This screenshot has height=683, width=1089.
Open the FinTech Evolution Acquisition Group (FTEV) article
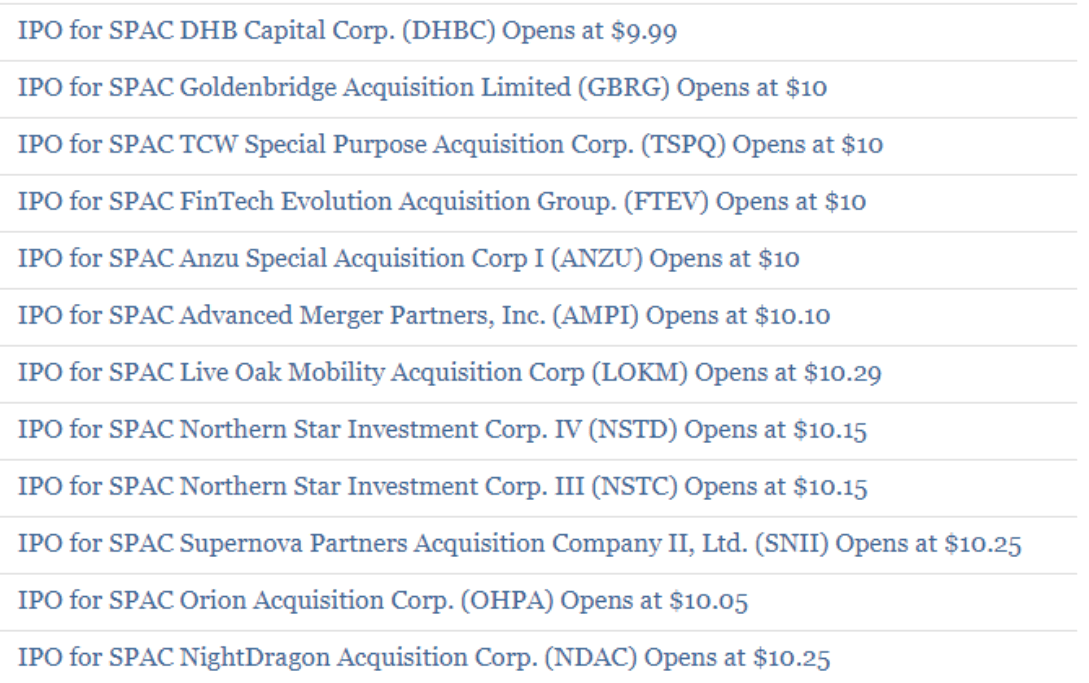(442, 202)
